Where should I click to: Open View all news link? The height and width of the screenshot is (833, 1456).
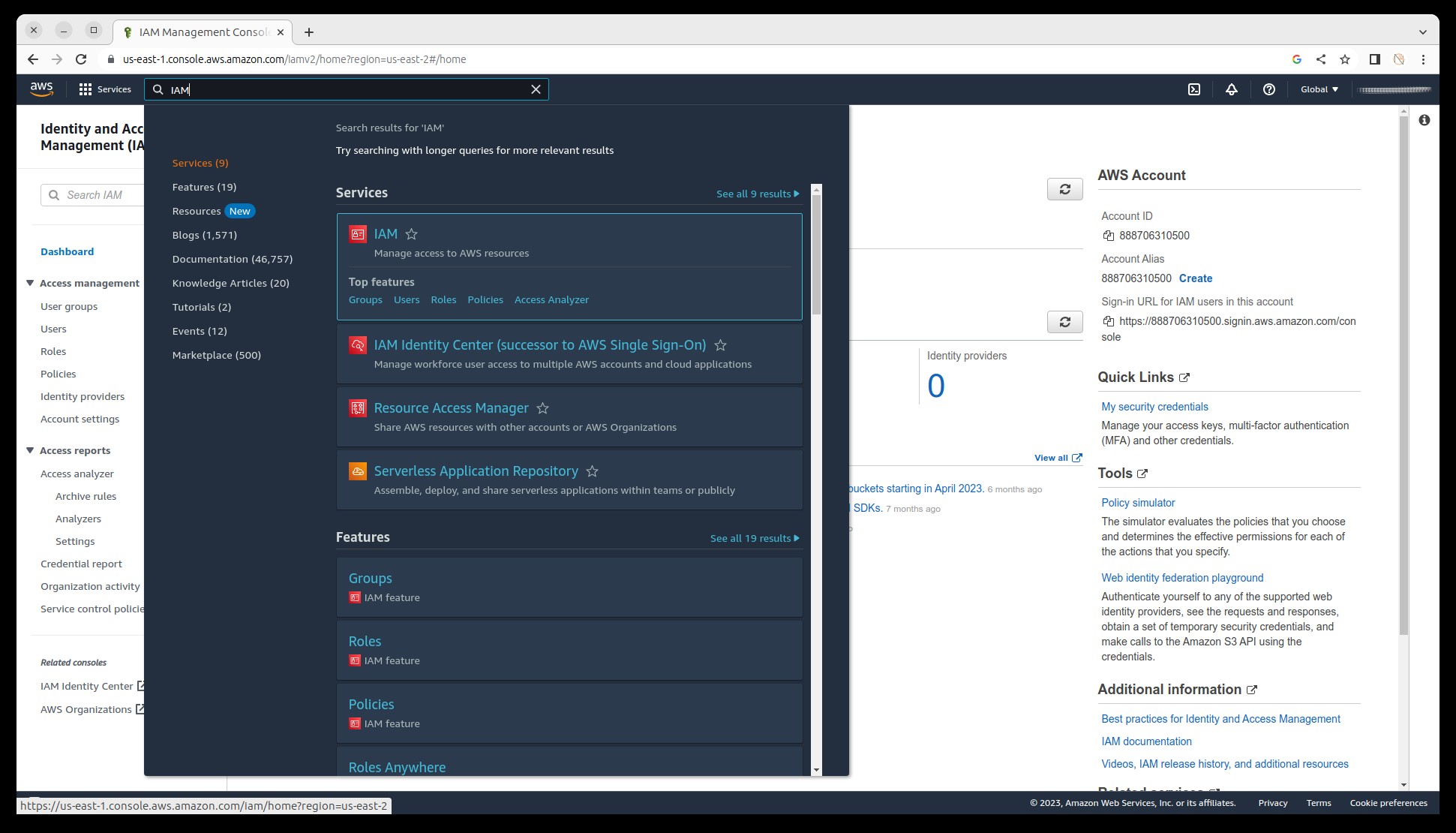(x=1058, y=458)
